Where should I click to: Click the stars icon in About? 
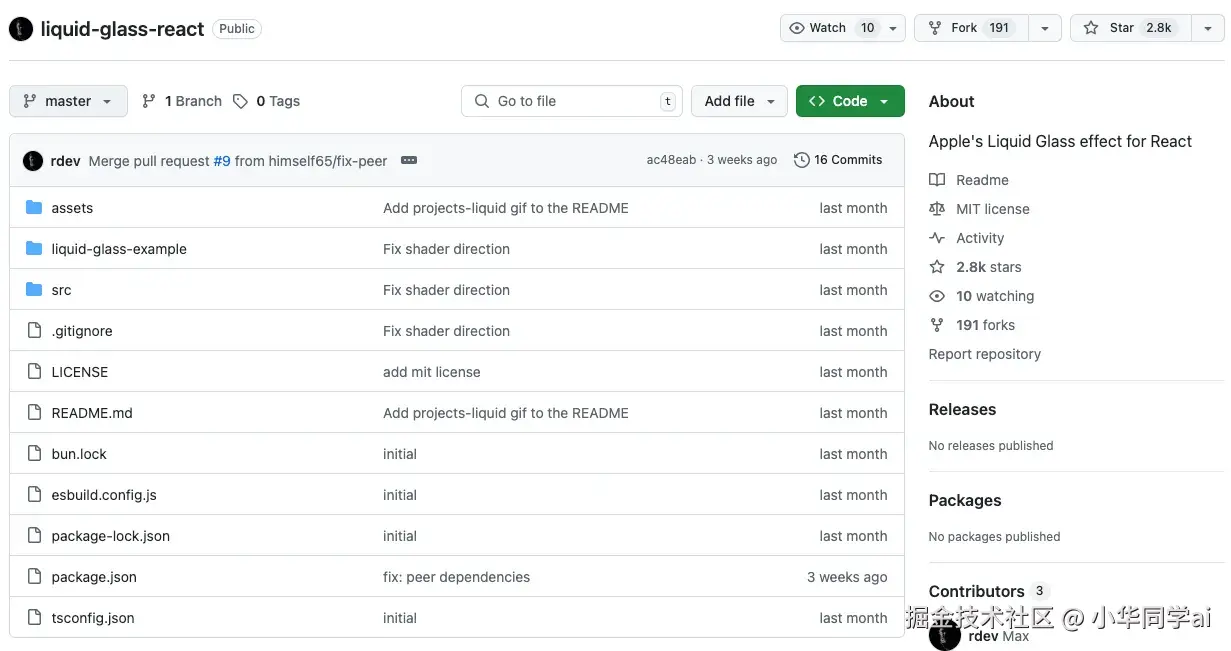coord(937,267)
